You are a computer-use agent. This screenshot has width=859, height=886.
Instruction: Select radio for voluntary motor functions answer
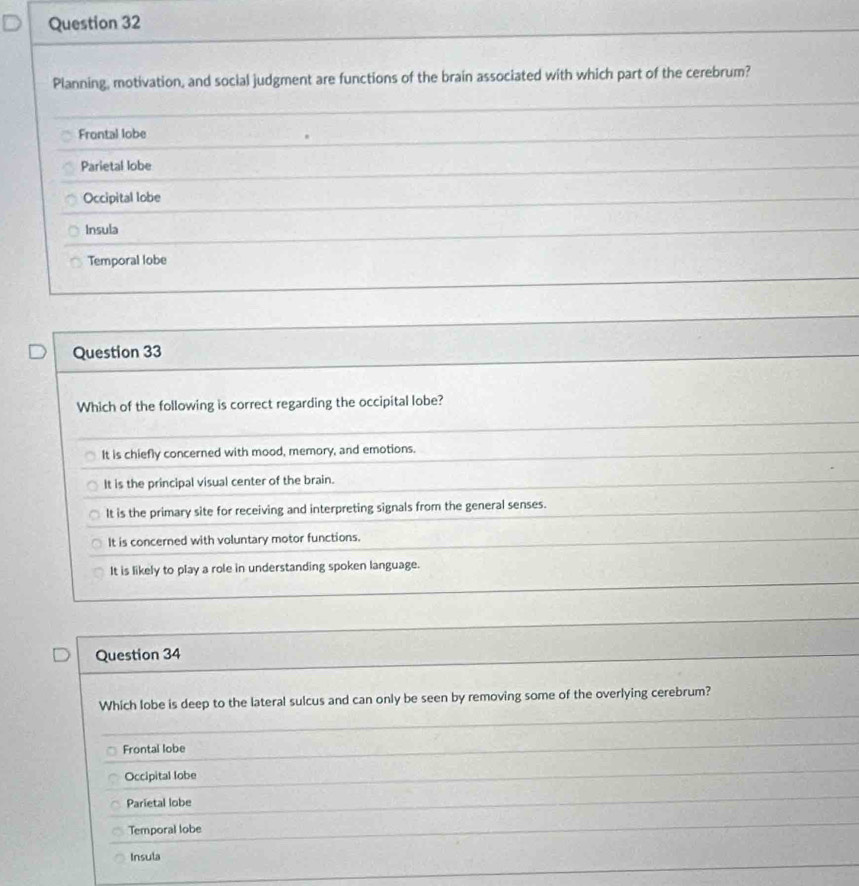tap(97, 539)
